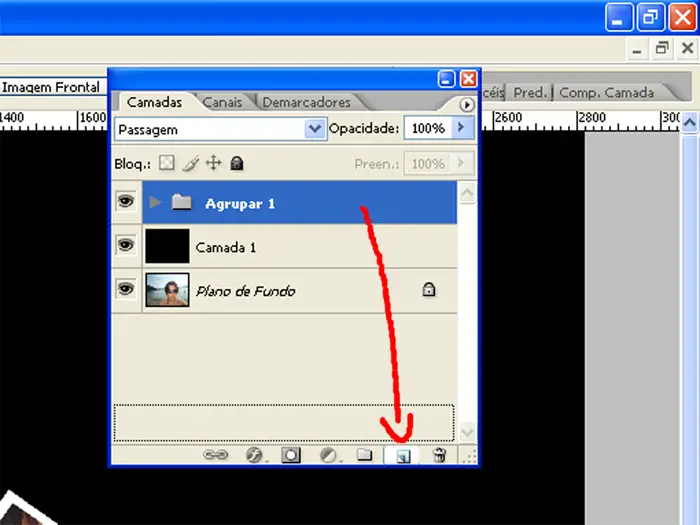The image size is (700, 525).
Task: Hide the Camada 1 layer
Action: coord(126,246)
